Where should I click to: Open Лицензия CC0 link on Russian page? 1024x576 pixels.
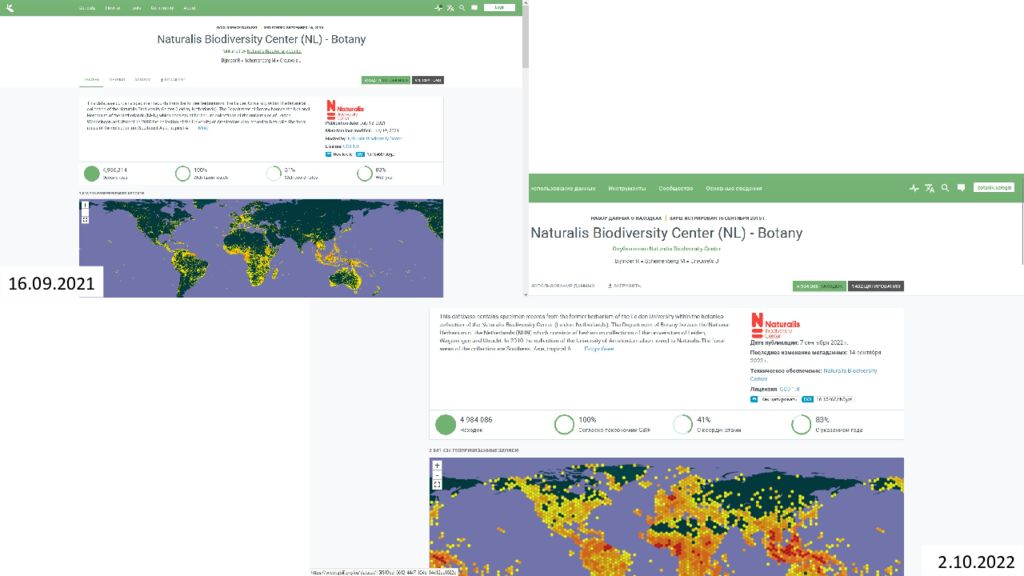pyautogui.click(x=790, y=389)
